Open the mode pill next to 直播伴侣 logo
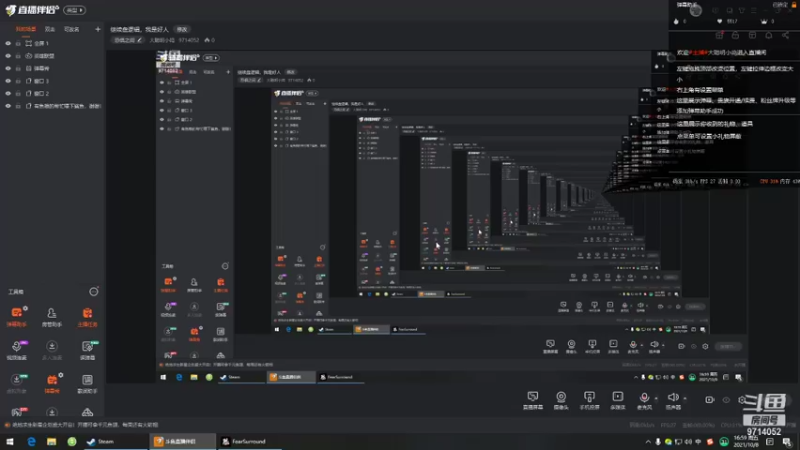Viewport: 800px width, 450px height. pyautogui.click(x=74, y=10)
